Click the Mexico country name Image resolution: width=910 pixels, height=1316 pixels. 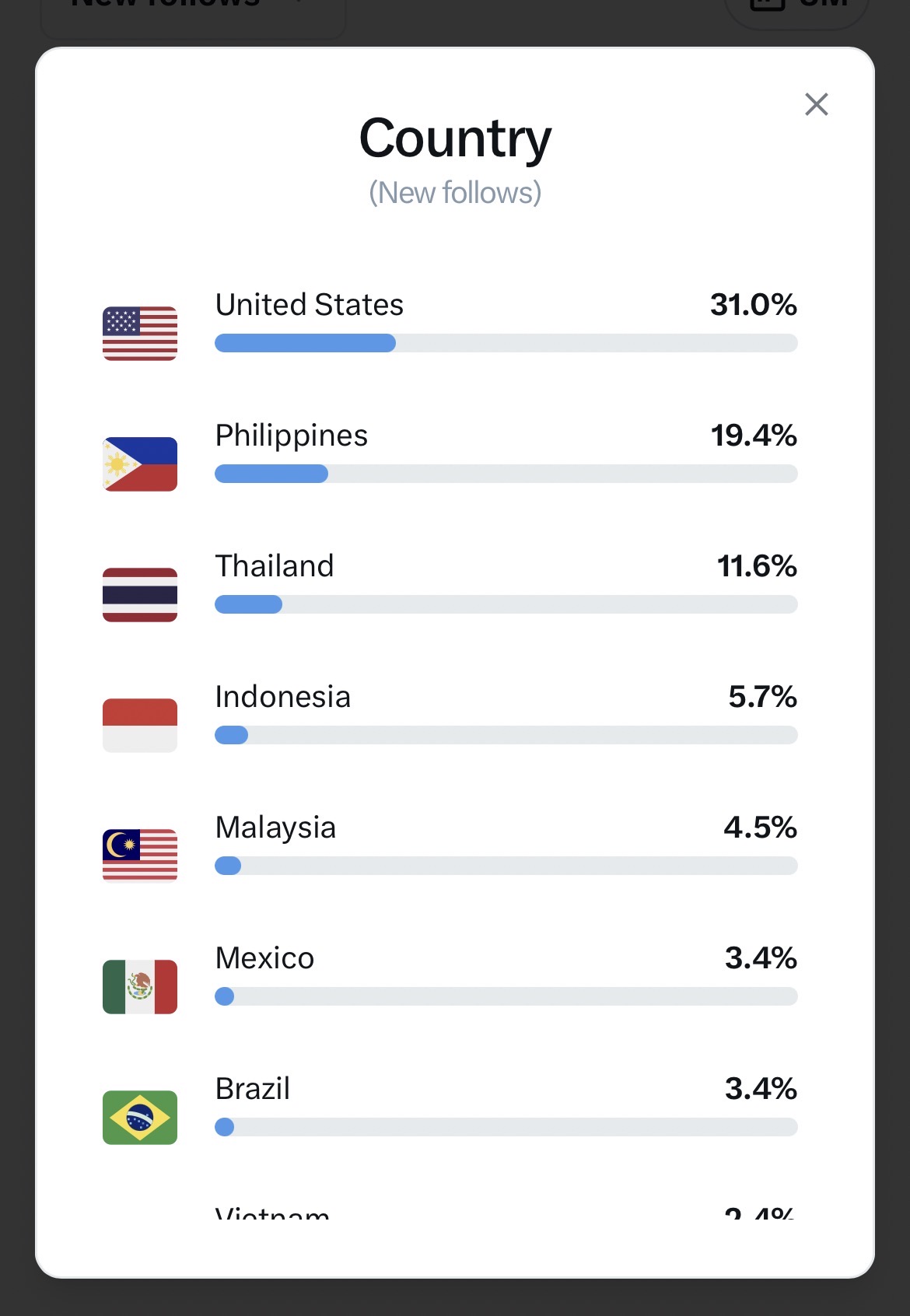264,958
